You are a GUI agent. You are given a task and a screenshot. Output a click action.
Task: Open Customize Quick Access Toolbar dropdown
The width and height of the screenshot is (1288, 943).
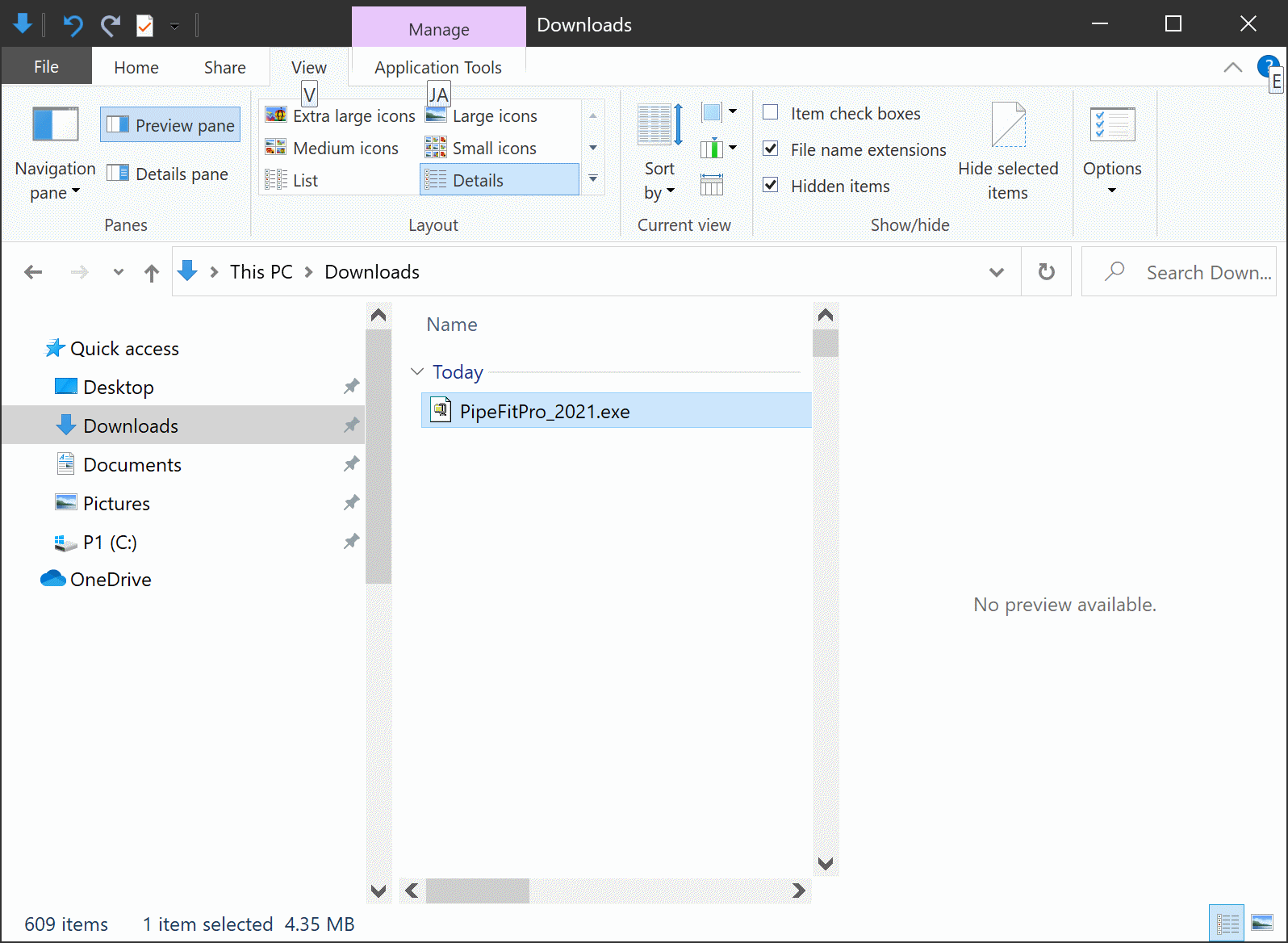coord(174,26)
